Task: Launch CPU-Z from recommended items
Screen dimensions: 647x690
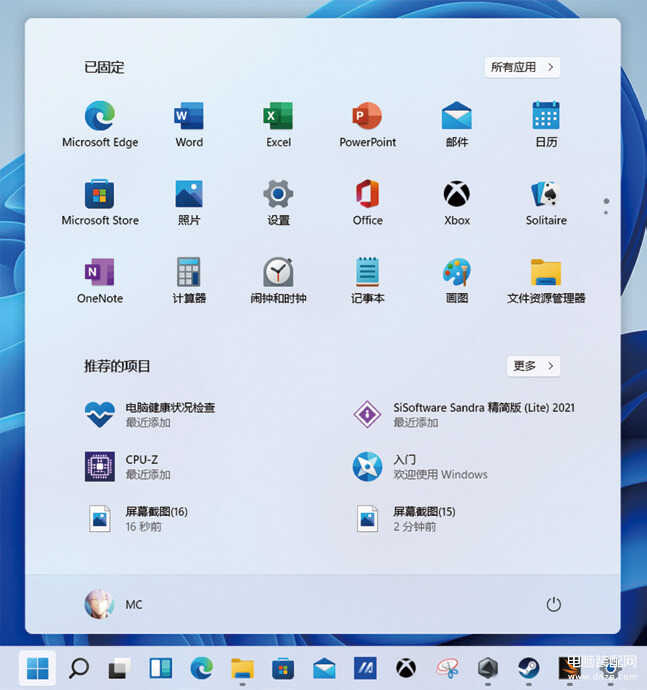Action: tap(128, 466)
